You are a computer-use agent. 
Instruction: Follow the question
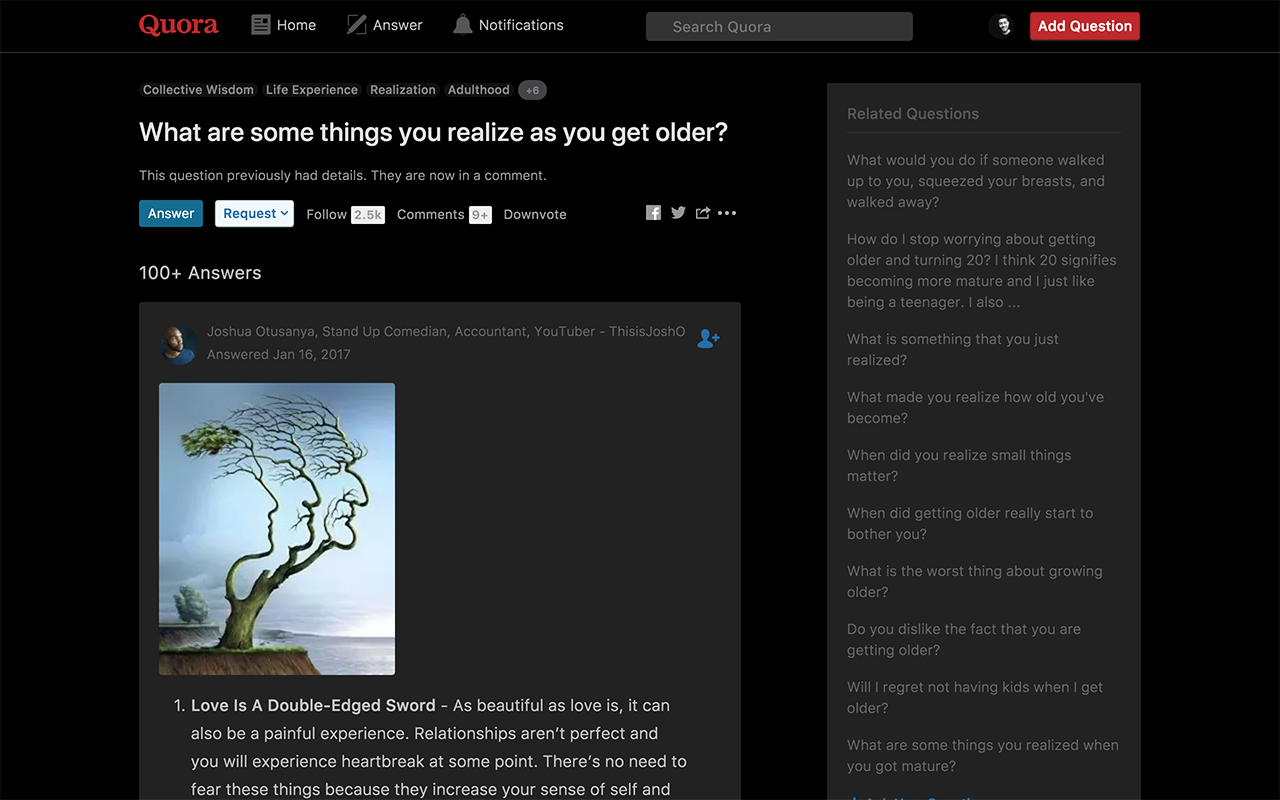click(326, 214)
